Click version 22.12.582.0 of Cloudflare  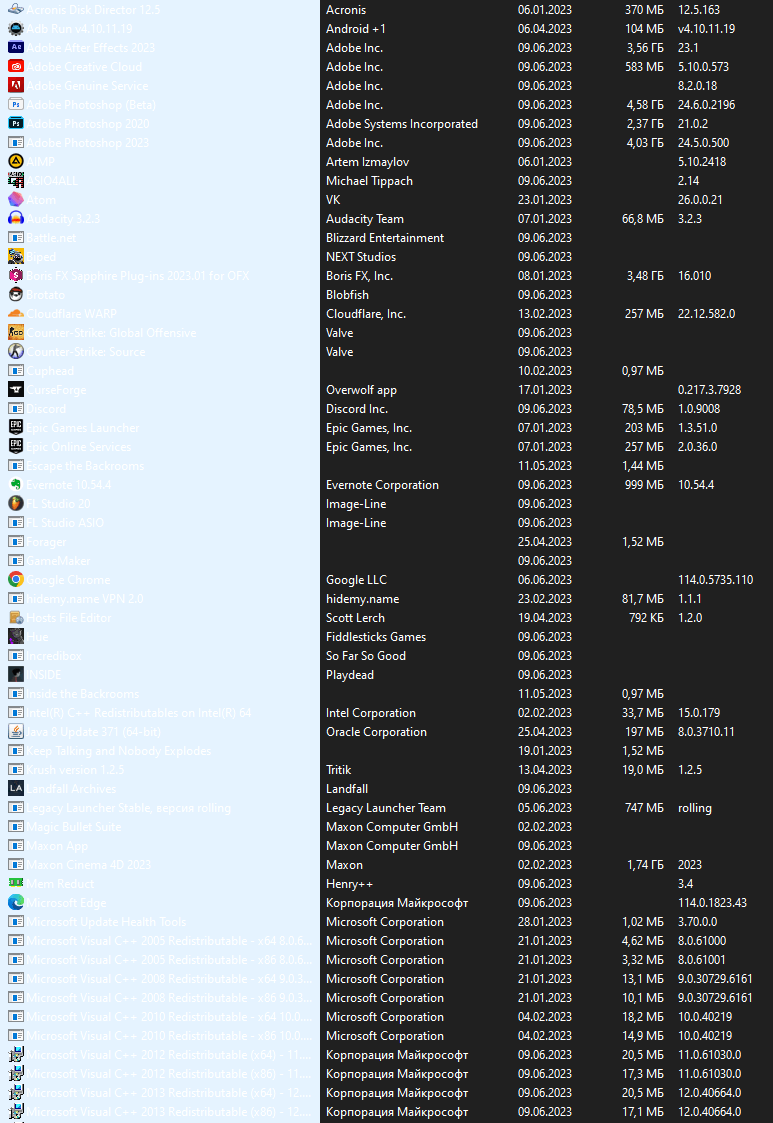pos(706,314)
